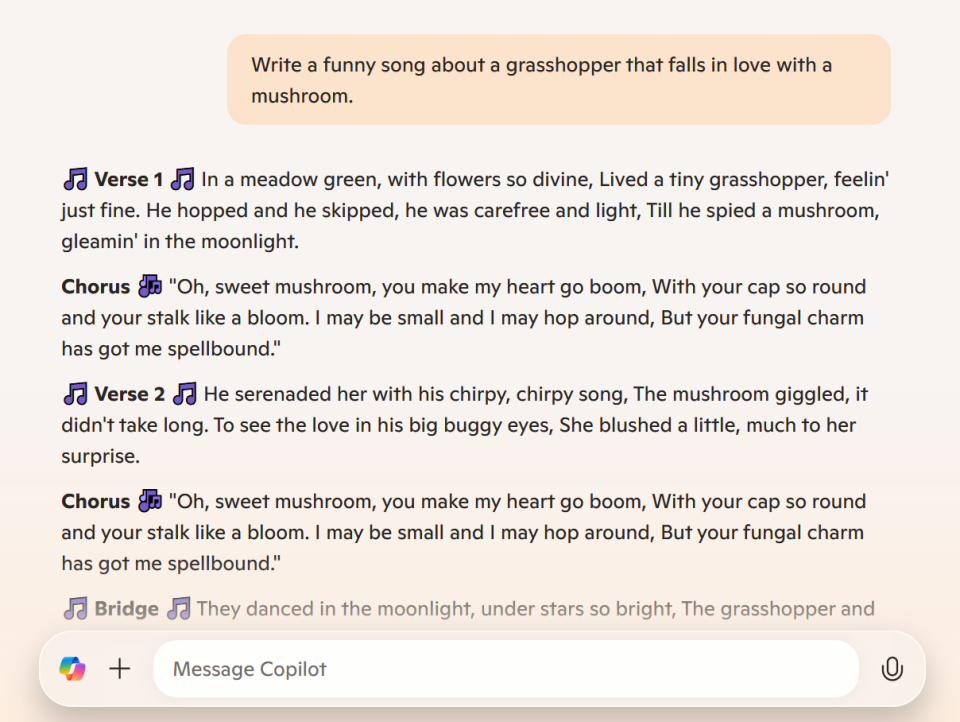
Task: Select the second Chorus heading
Action: (96, 501)
